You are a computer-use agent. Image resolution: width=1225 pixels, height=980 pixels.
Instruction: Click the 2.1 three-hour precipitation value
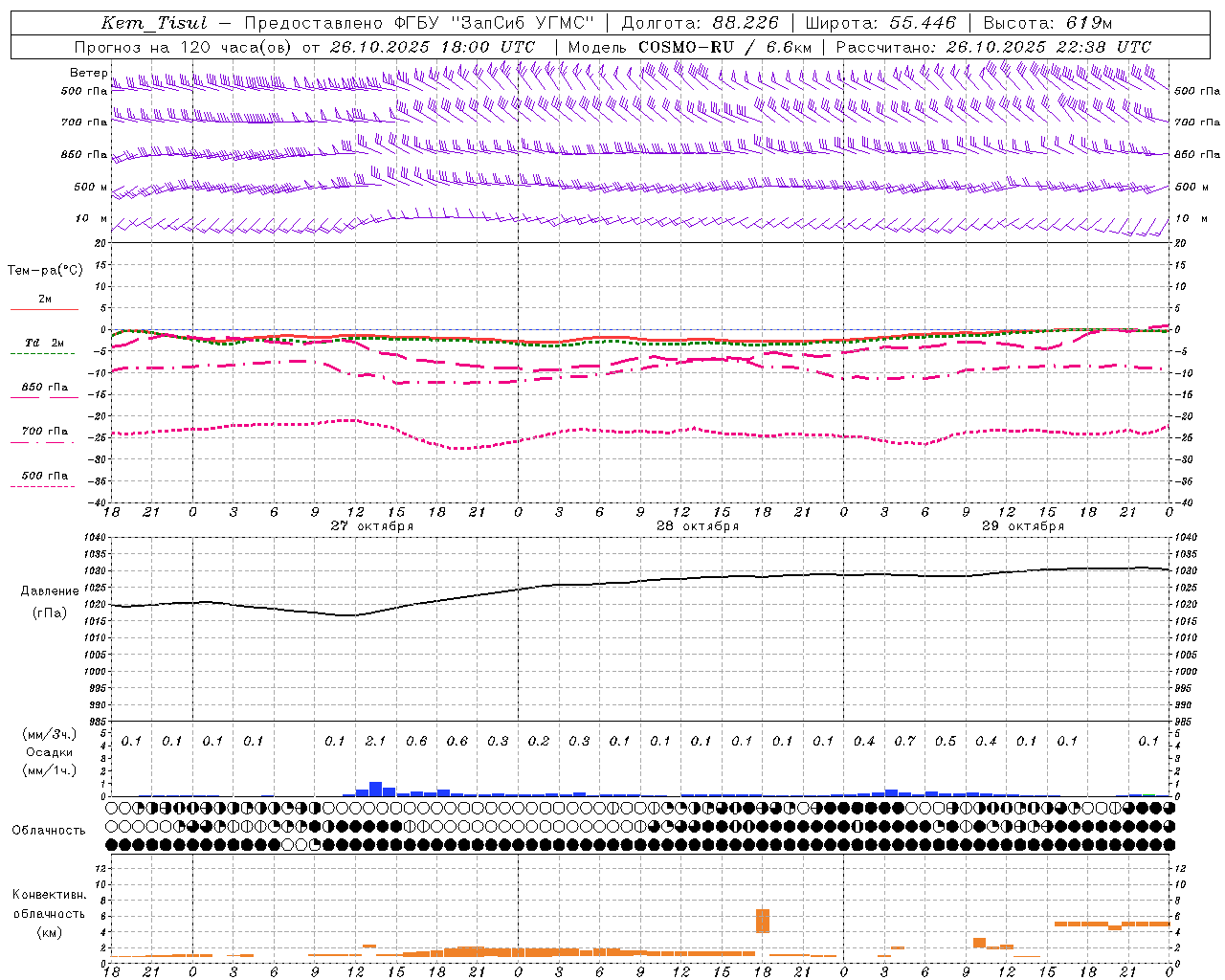coord(376,741)
